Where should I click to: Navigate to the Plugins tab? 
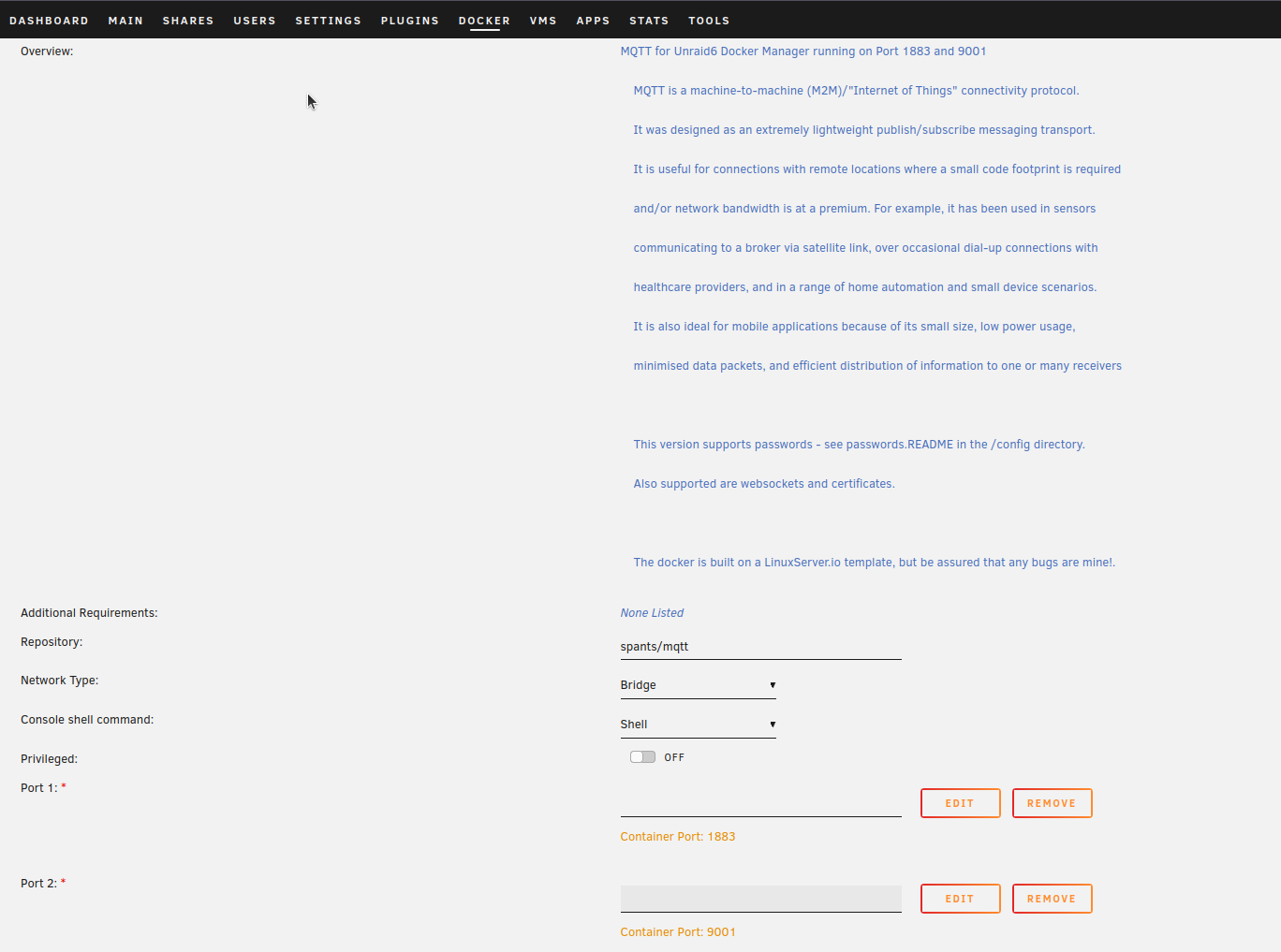pos(409,21)
